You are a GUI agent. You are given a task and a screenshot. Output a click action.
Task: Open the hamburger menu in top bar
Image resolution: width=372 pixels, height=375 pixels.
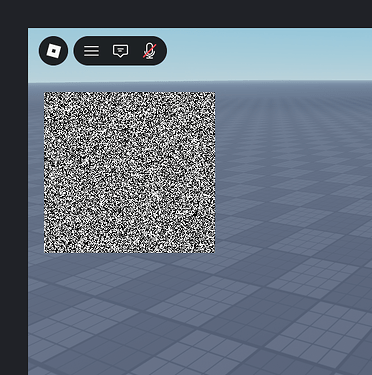click(x=91, y=51)
